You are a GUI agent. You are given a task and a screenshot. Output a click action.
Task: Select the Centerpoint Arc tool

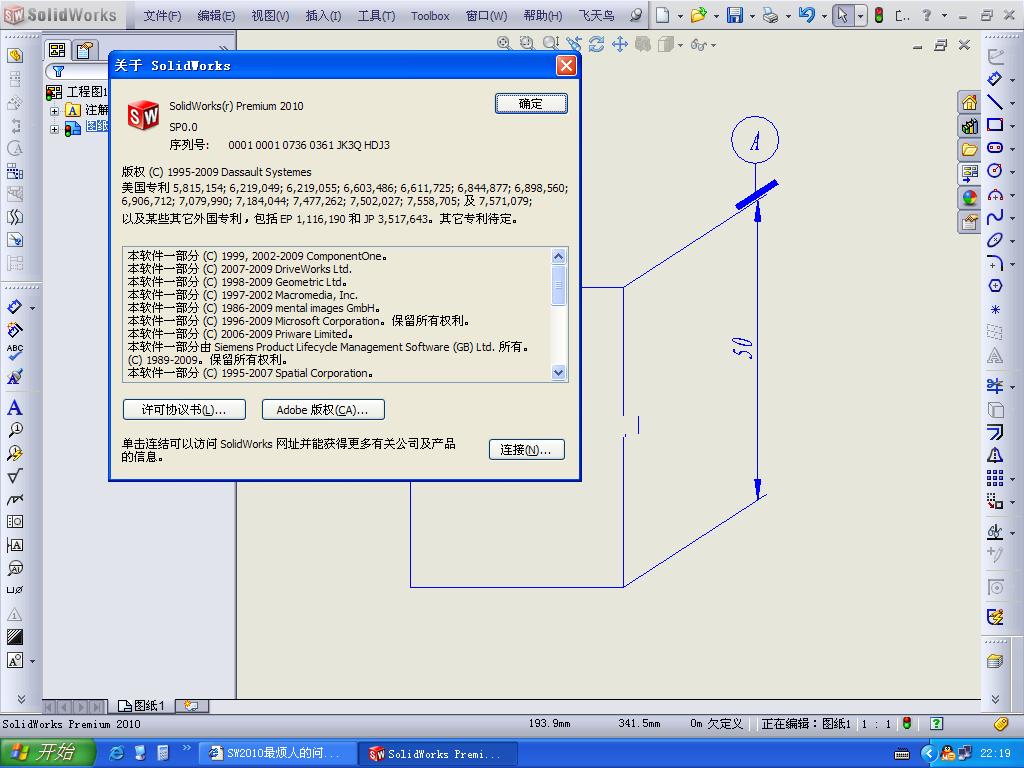tap(995, 194)
